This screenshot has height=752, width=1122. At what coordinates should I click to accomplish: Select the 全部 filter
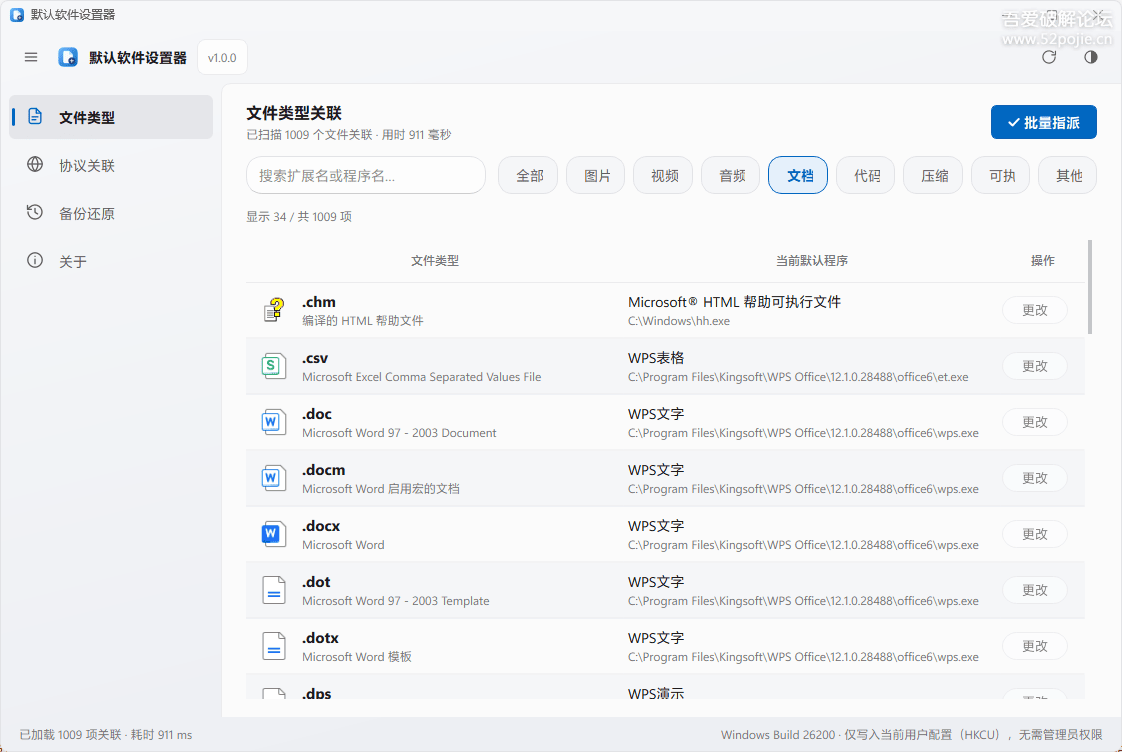pyautogui.click(x=530, y=175)
